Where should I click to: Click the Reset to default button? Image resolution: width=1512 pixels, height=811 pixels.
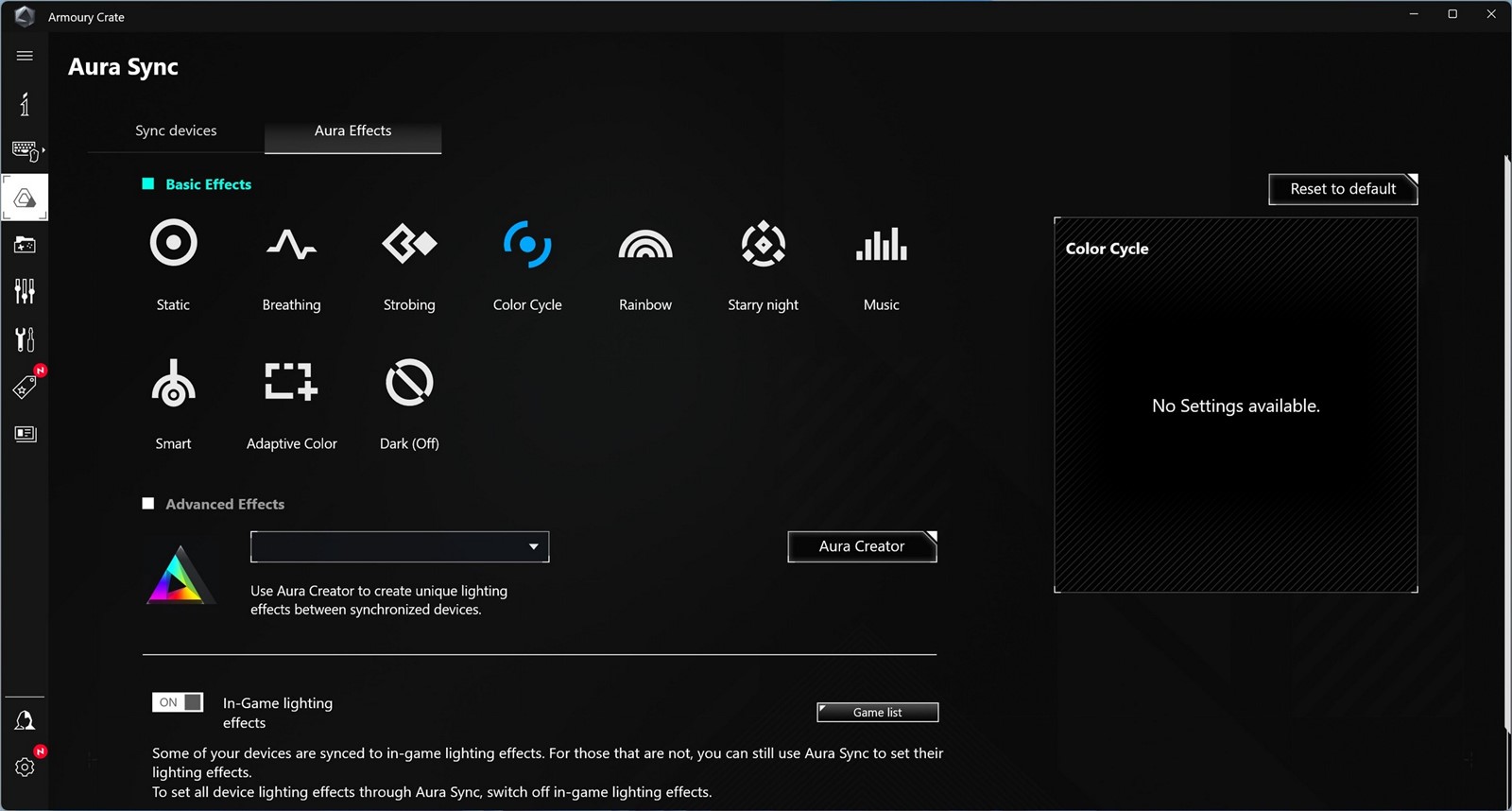pyautogui.click(x=1343, y=189)
